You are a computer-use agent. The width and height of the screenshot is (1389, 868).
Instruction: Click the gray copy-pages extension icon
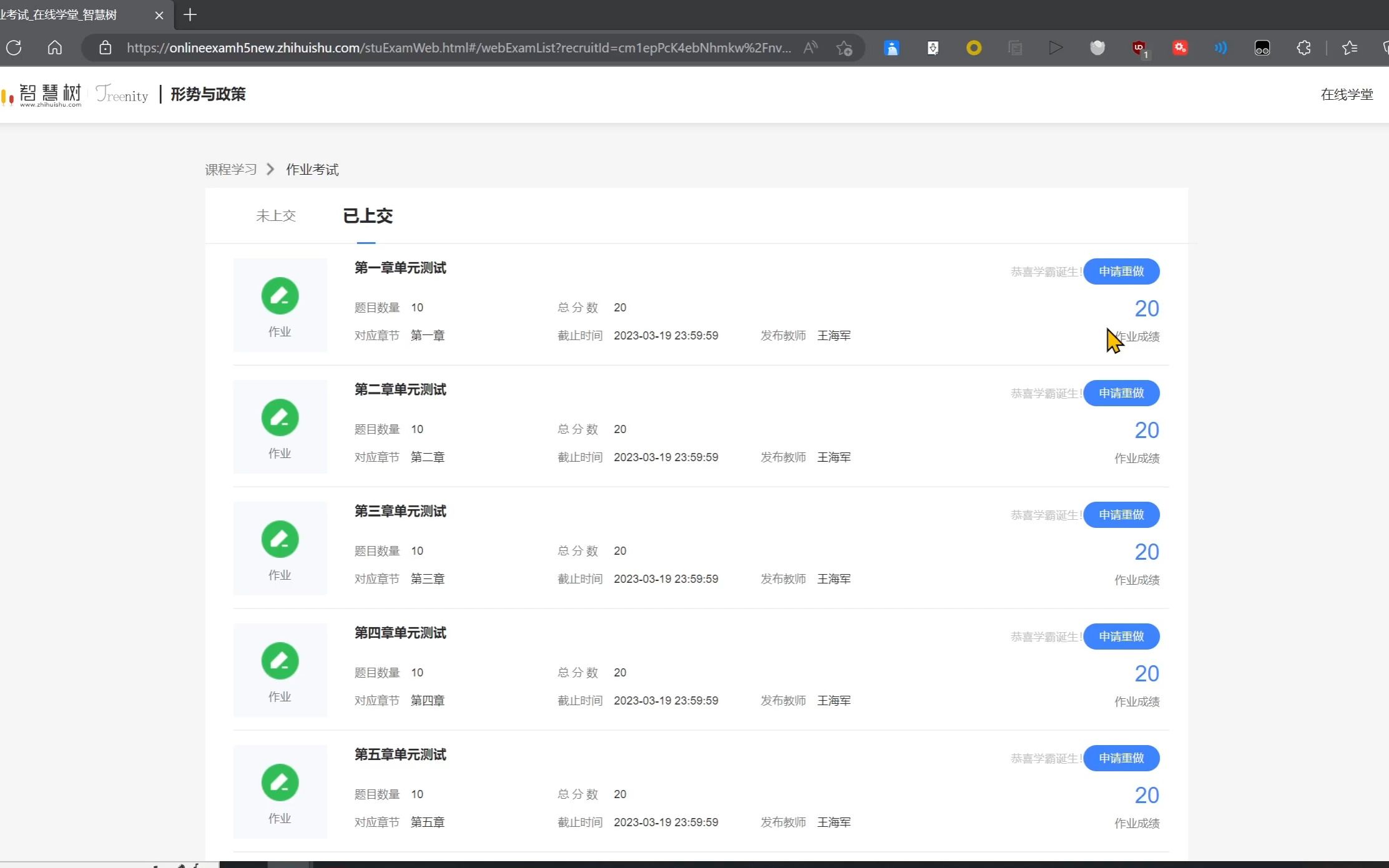click(x=1015, y=47)
